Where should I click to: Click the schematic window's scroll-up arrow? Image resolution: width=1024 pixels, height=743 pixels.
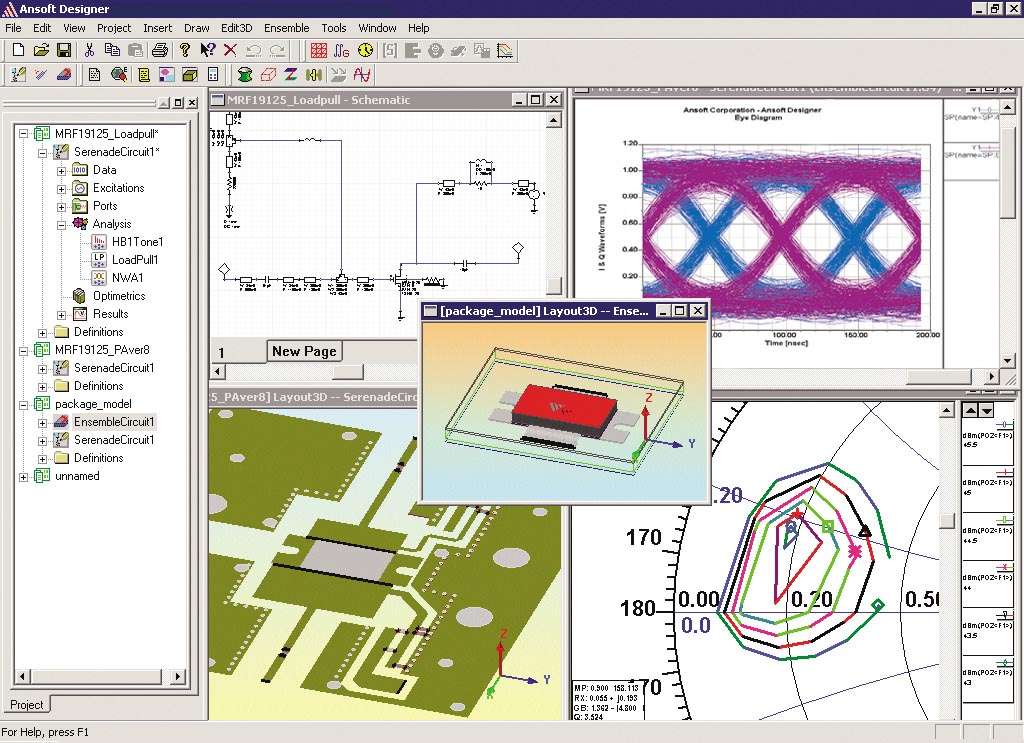(x=553, y=120)
